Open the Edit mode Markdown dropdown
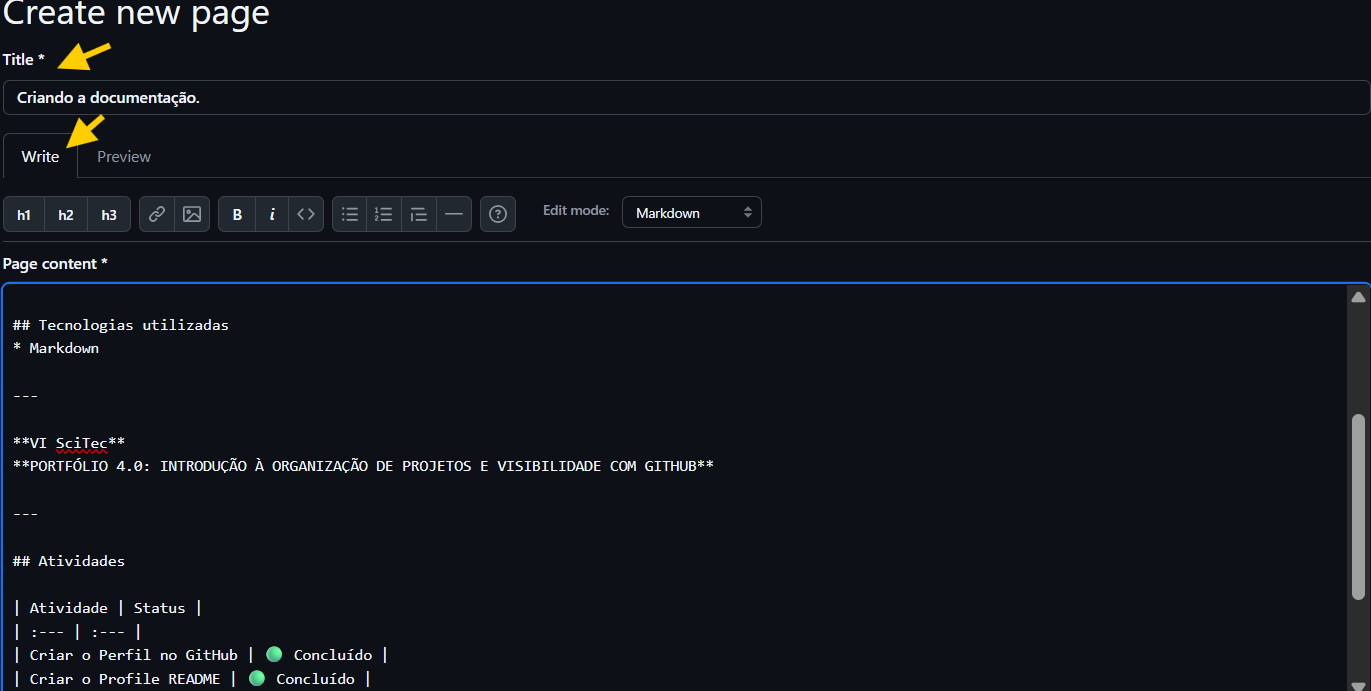 point(692,213)
